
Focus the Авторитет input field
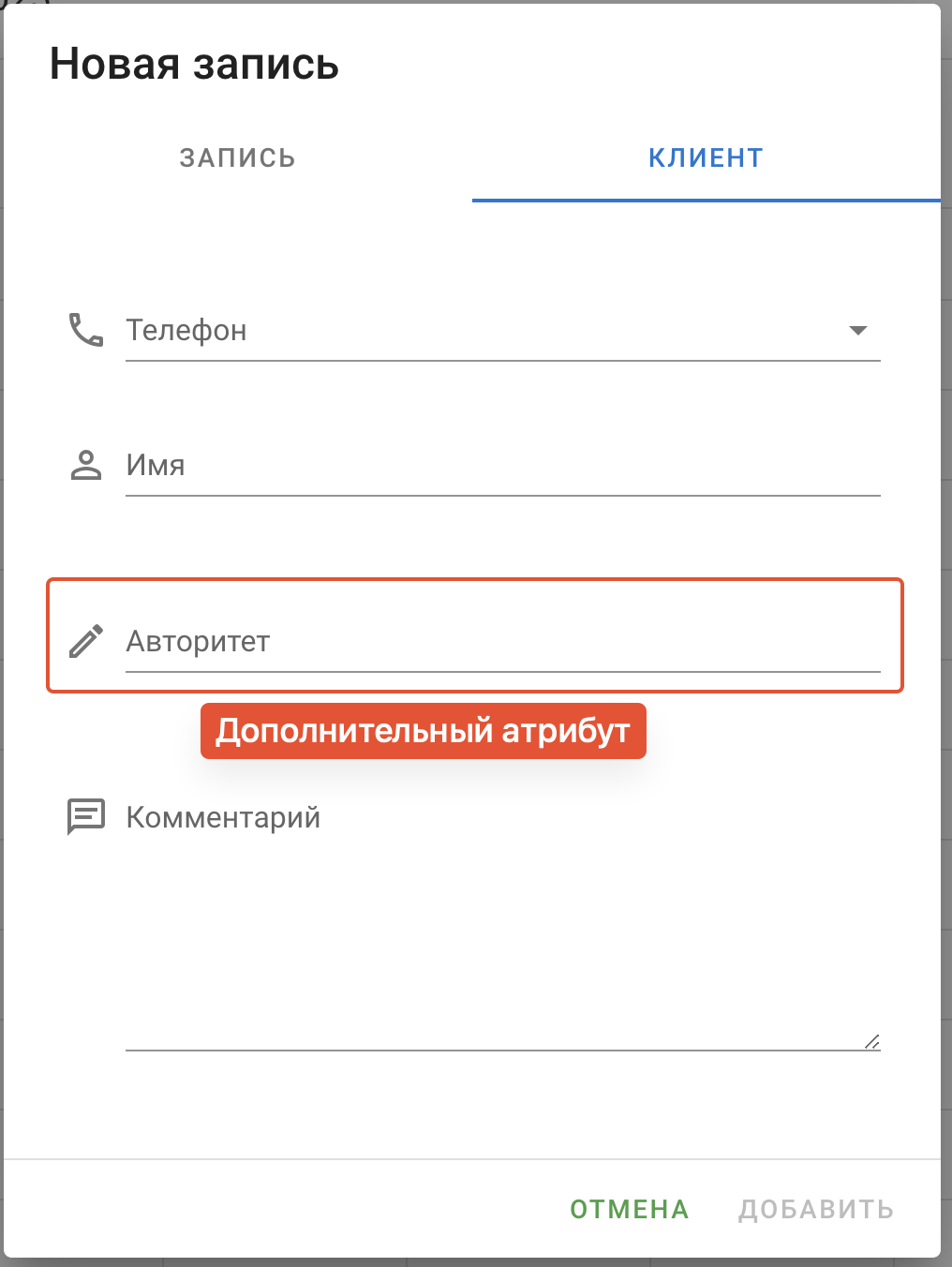coord(503,642)
